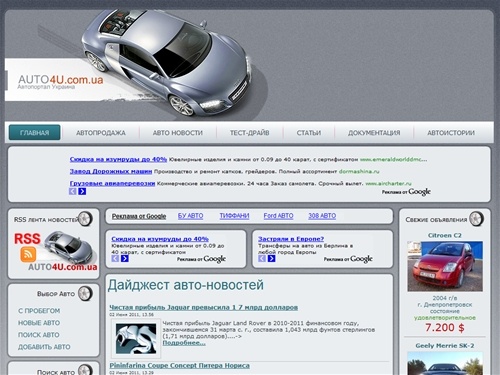Click 'Реклама от Google' in link bar
500x375 pixels.
point(139,216)
